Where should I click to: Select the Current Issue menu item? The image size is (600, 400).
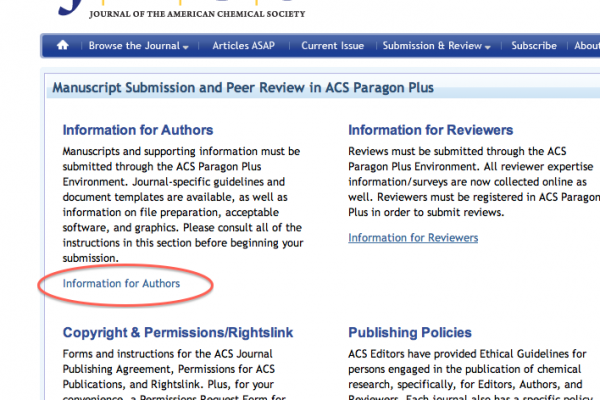(x=333, y=46)
